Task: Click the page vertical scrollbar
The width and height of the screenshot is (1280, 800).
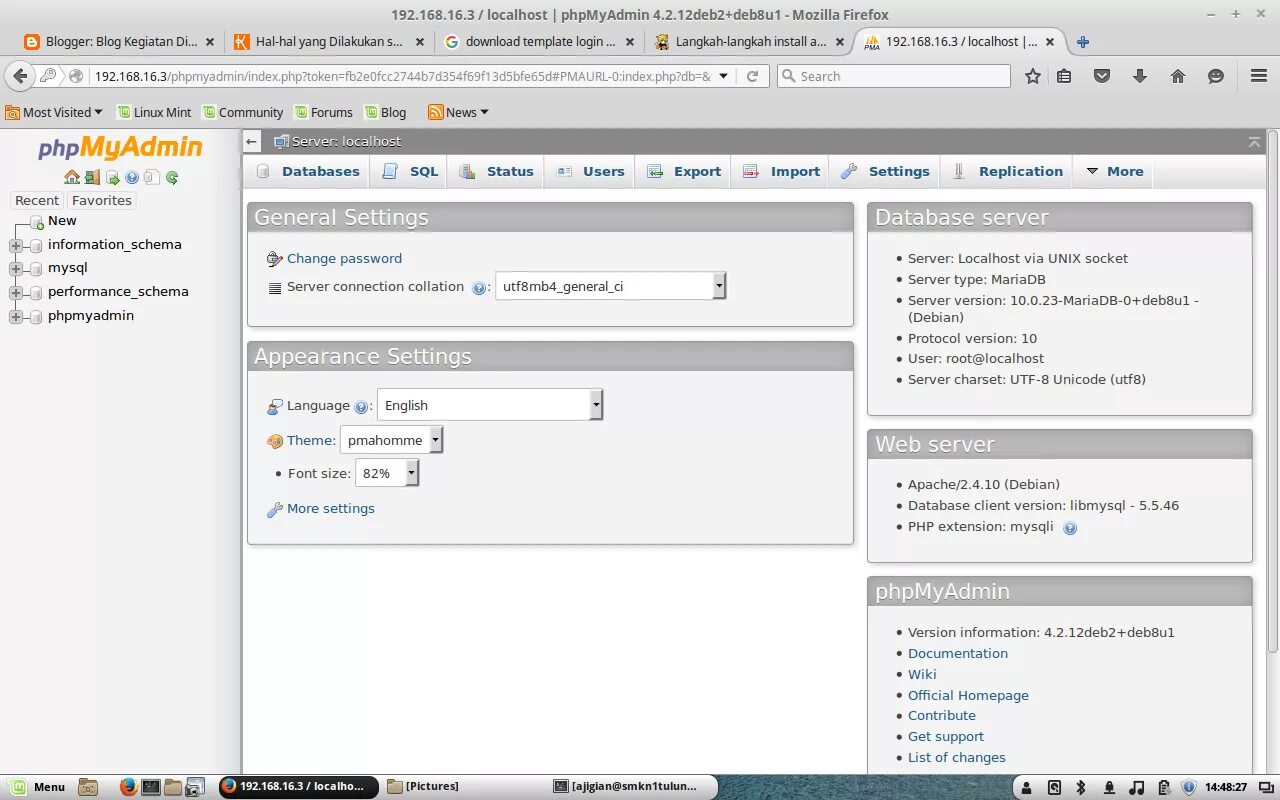Action: click(1272, 390)
